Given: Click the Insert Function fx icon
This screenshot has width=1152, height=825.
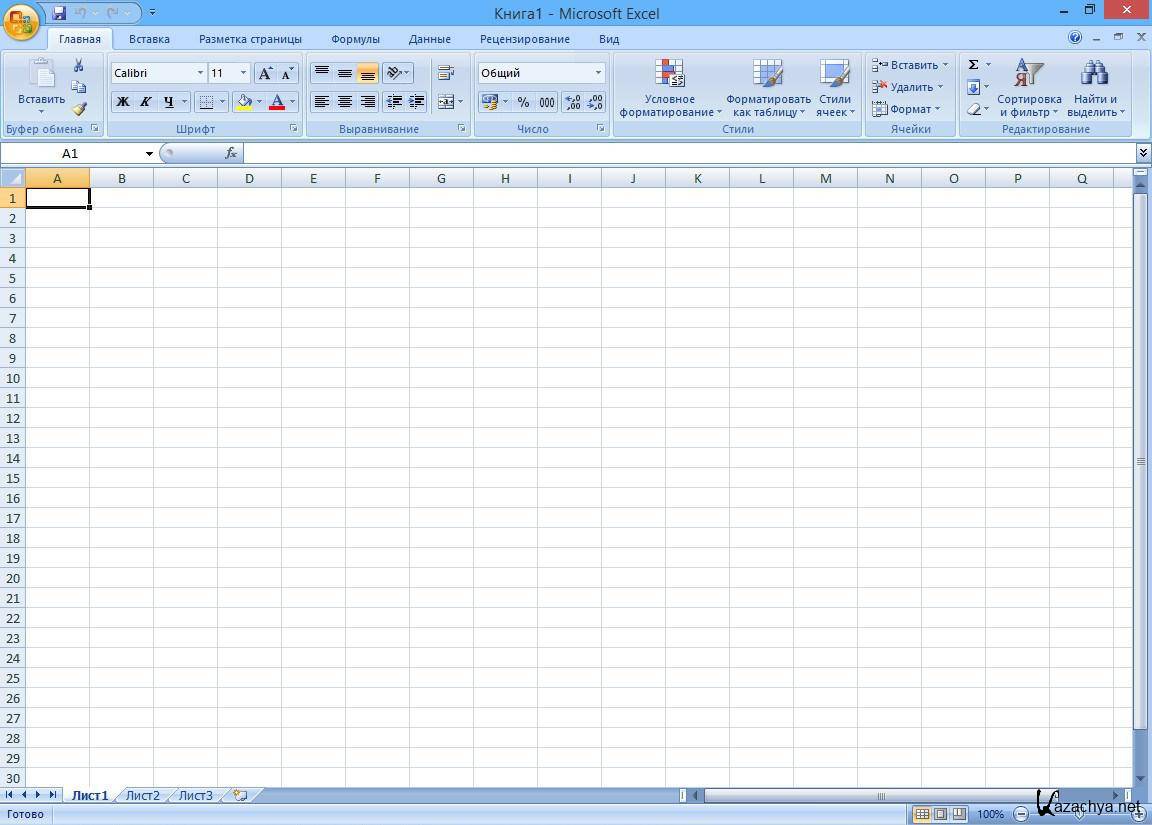Looking at the screenshot, I should (x=231, y=153).
